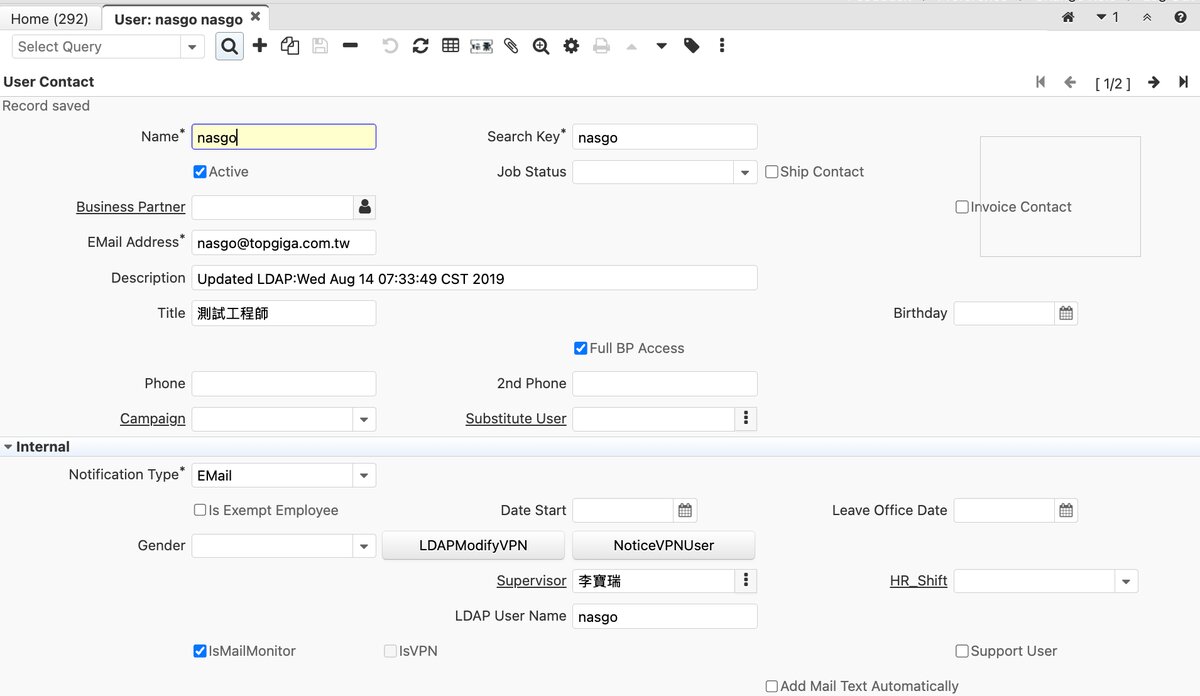The width and height of the screenshot is (1200, 696).
Task: Toggle the Full BP Access checkbox
Action: pyautogui.click(x=581, y=348)
